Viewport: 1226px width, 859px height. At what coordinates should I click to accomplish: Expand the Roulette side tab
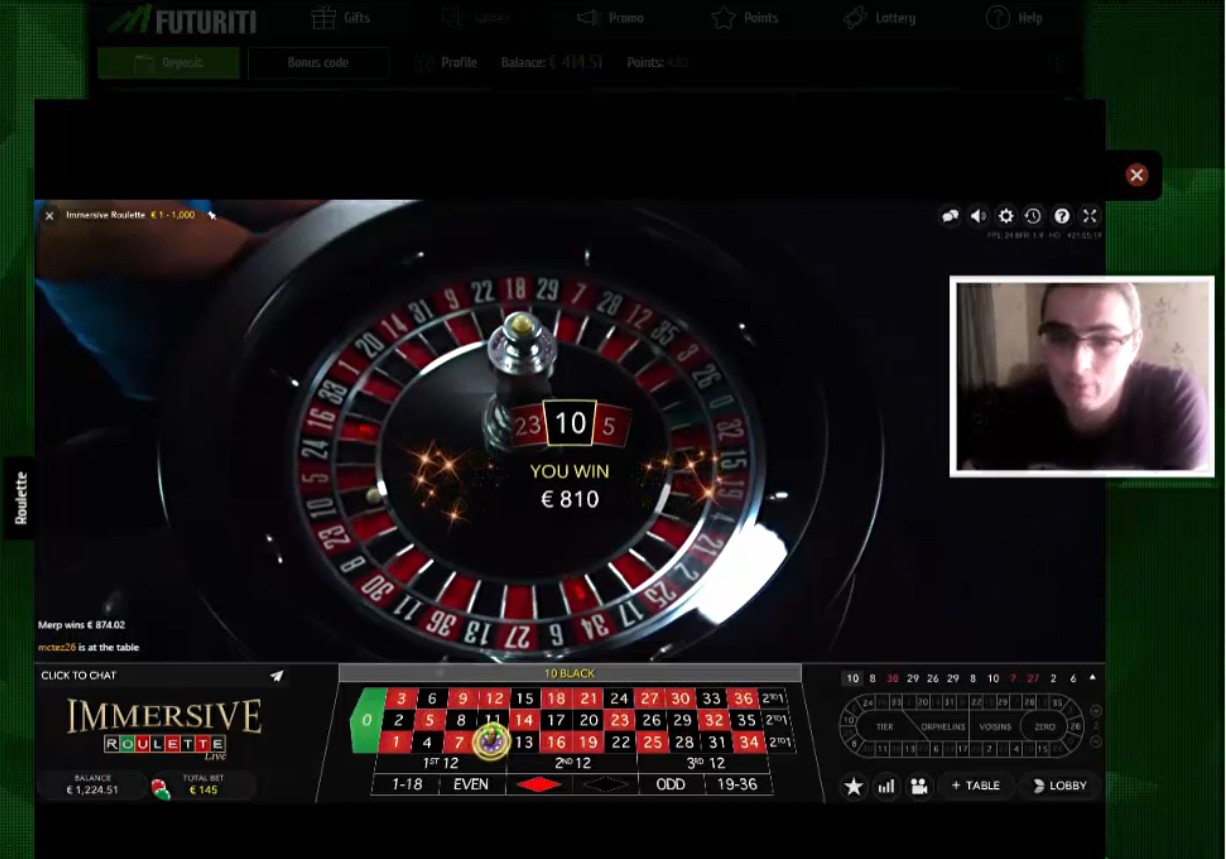(x=21, y=498)
